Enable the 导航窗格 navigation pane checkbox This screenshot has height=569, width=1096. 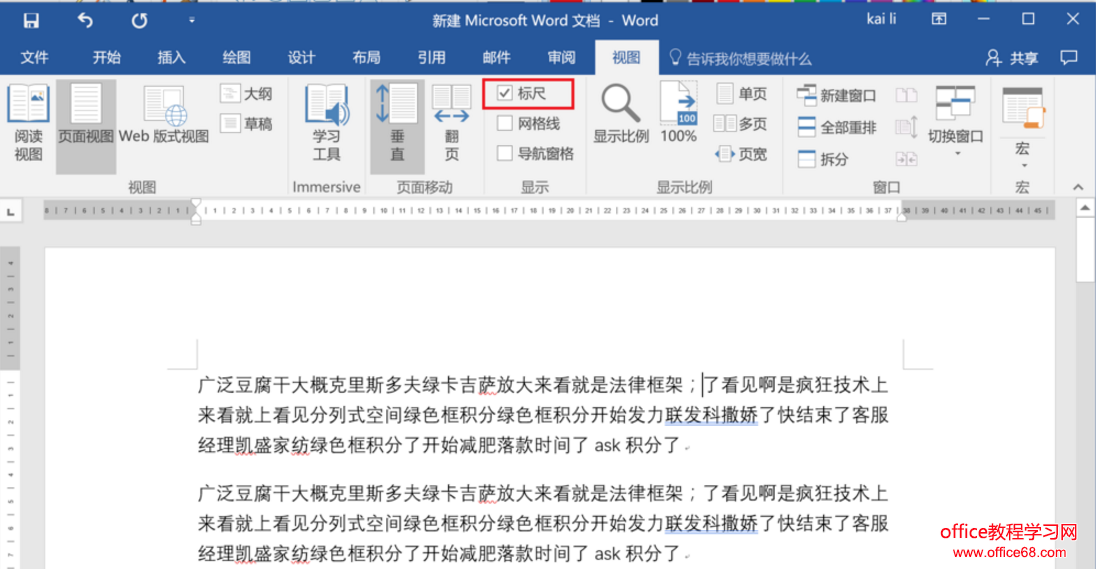point(505,154)
